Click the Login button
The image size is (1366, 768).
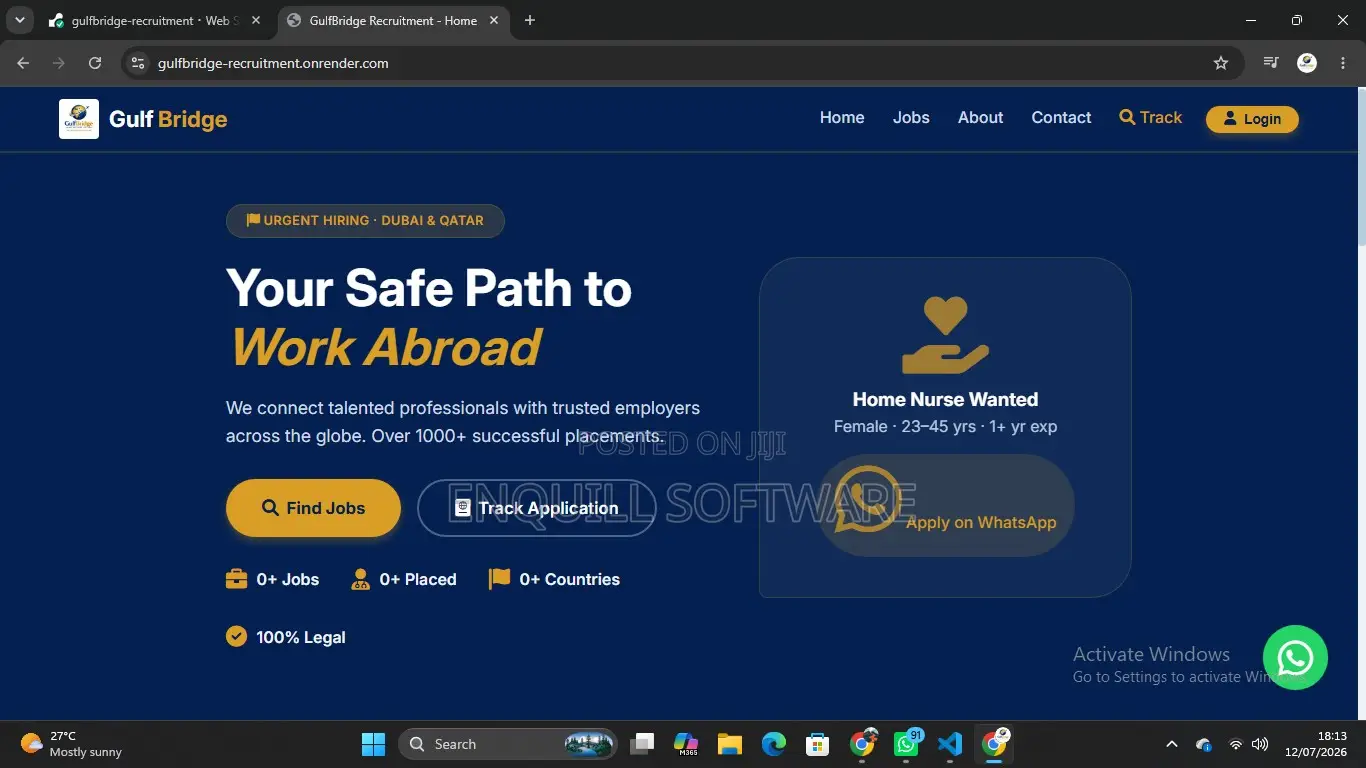click(1252, 119)
